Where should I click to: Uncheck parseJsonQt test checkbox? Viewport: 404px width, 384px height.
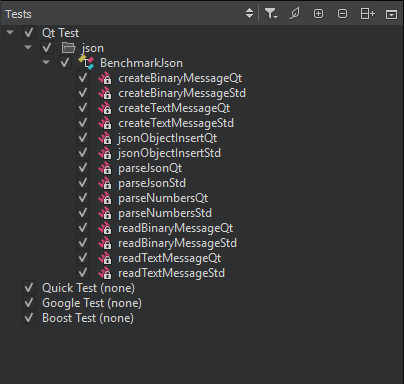tap(83, 168)
